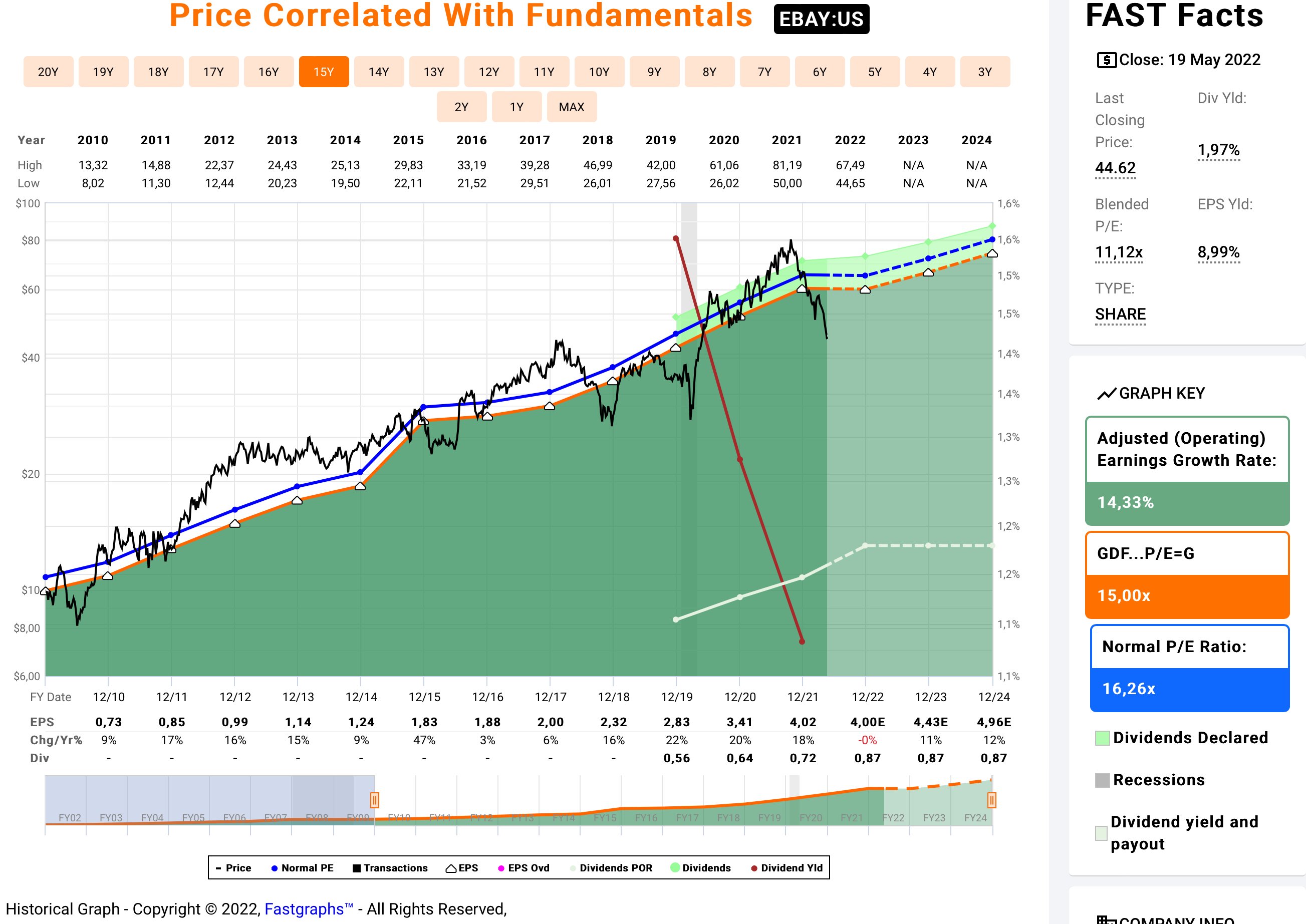The image size is (1306, 924).
Task: Click the Price legend marker icon
Action: pos(218,868)
